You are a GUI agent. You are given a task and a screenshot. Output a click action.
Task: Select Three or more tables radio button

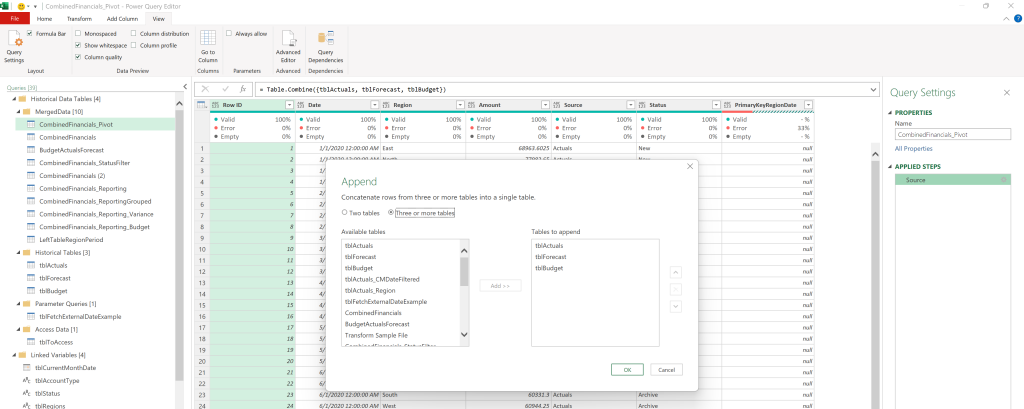click(391, 212)
